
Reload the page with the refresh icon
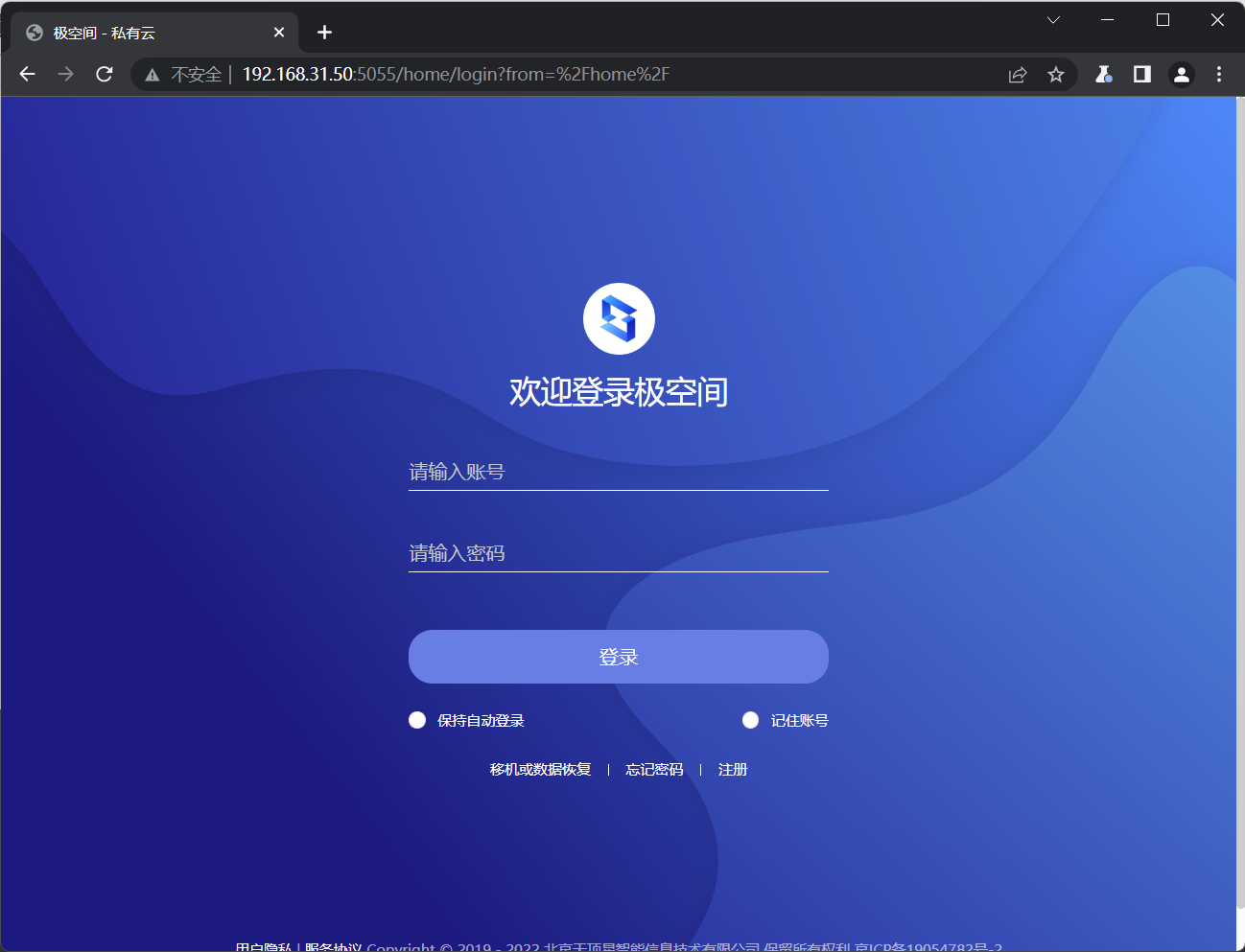point(105,74)
